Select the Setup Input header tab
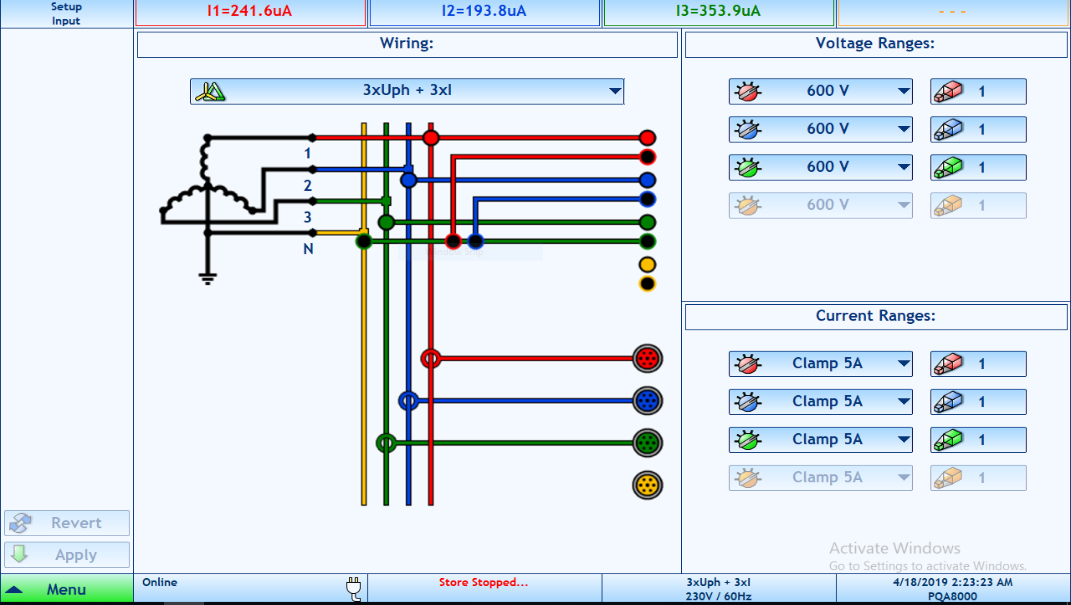Viewport: 1071px width, 605px height. click(x=66, y=13)
